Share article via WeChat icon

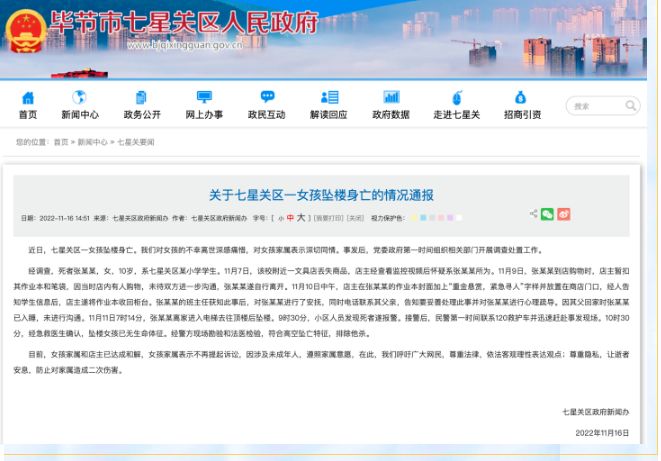[547, 214]
